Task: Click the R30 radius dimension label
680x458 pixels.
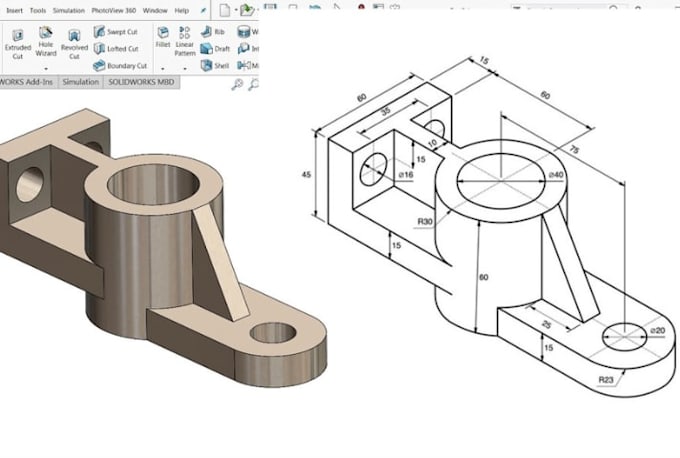Action: [x=425, y=222]
